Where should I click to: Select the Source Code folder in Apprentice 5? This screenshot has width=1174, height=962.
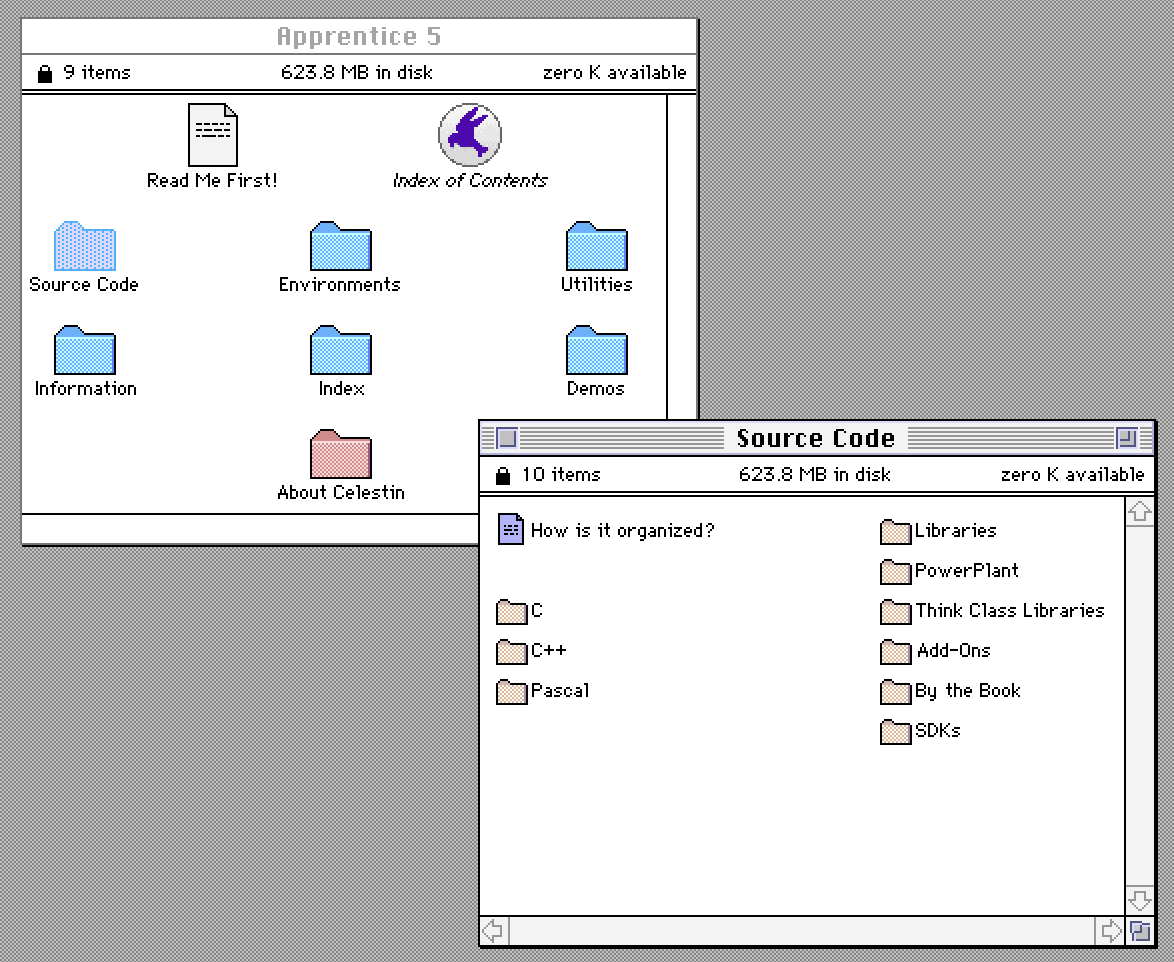(x=85, y=246)
